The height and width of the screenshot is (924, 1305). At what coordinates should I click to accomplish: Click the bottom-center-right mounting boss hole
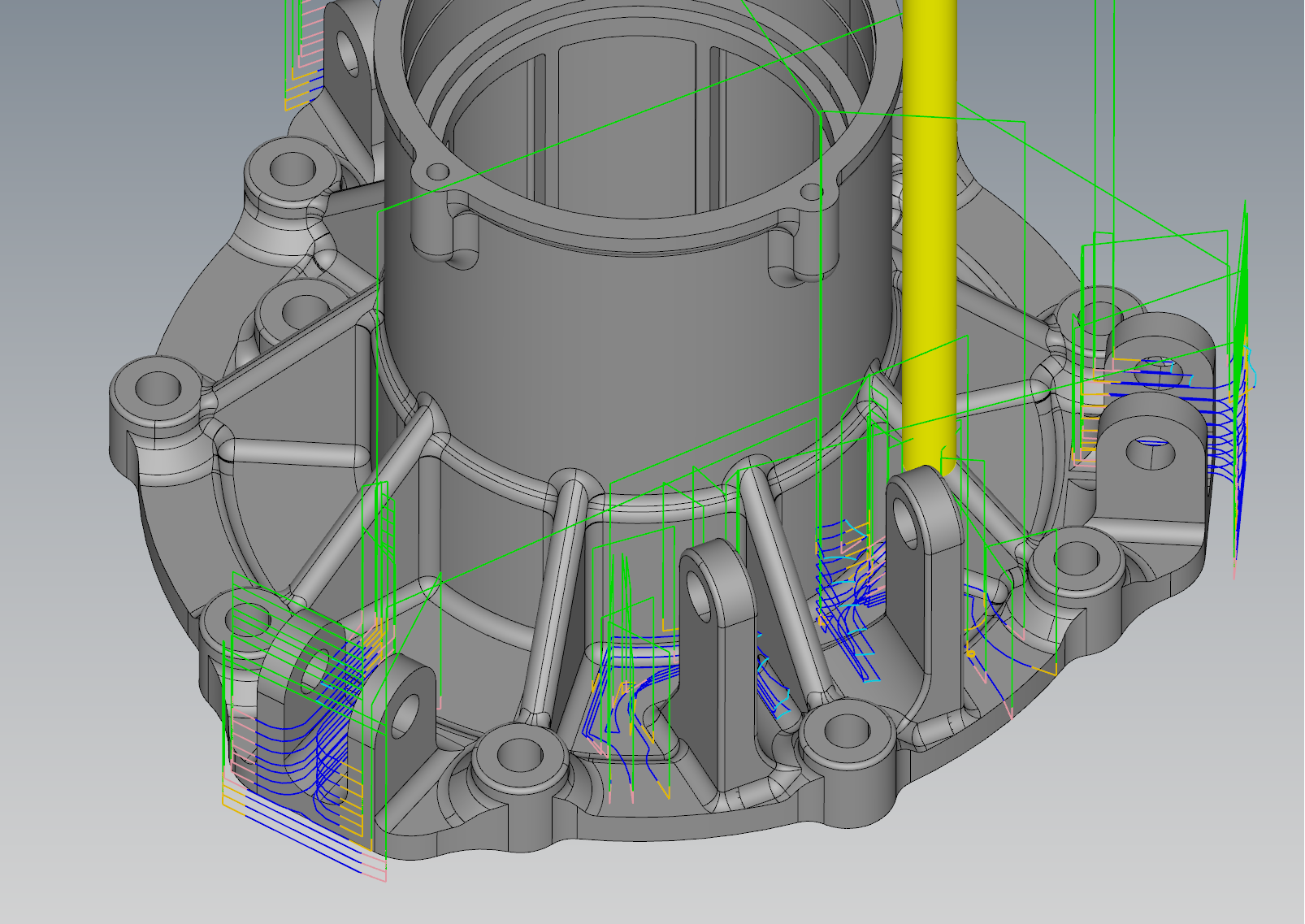[x=847, y=730]
